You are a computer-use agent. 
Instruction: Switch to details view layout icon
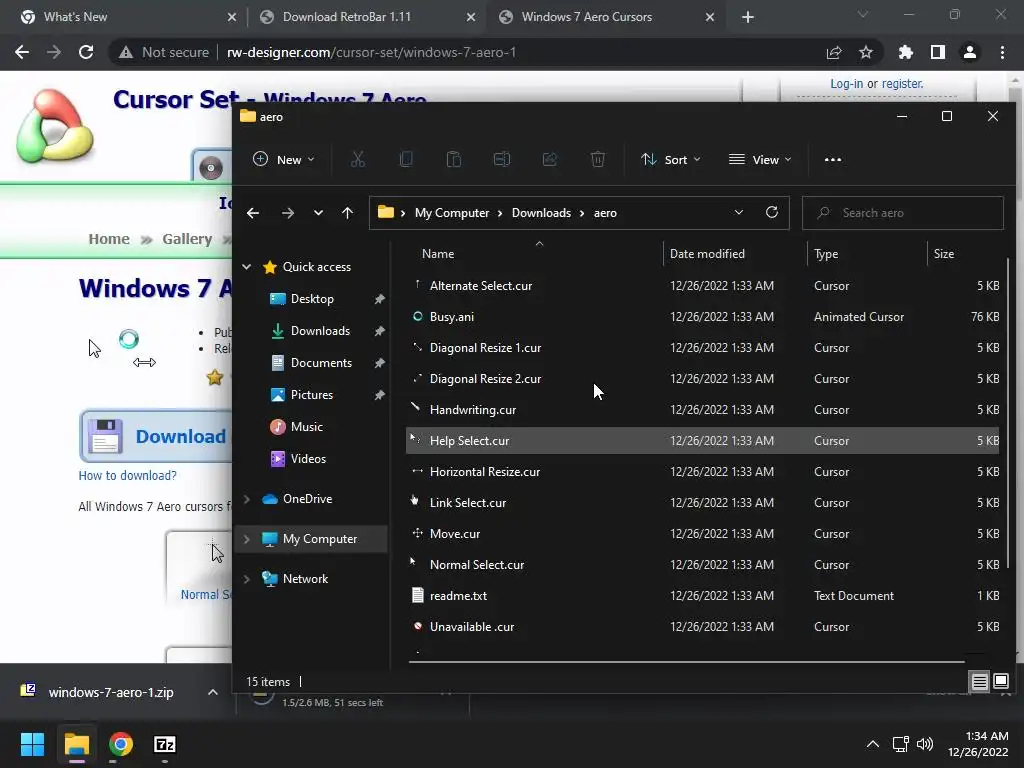pos(980,682)
